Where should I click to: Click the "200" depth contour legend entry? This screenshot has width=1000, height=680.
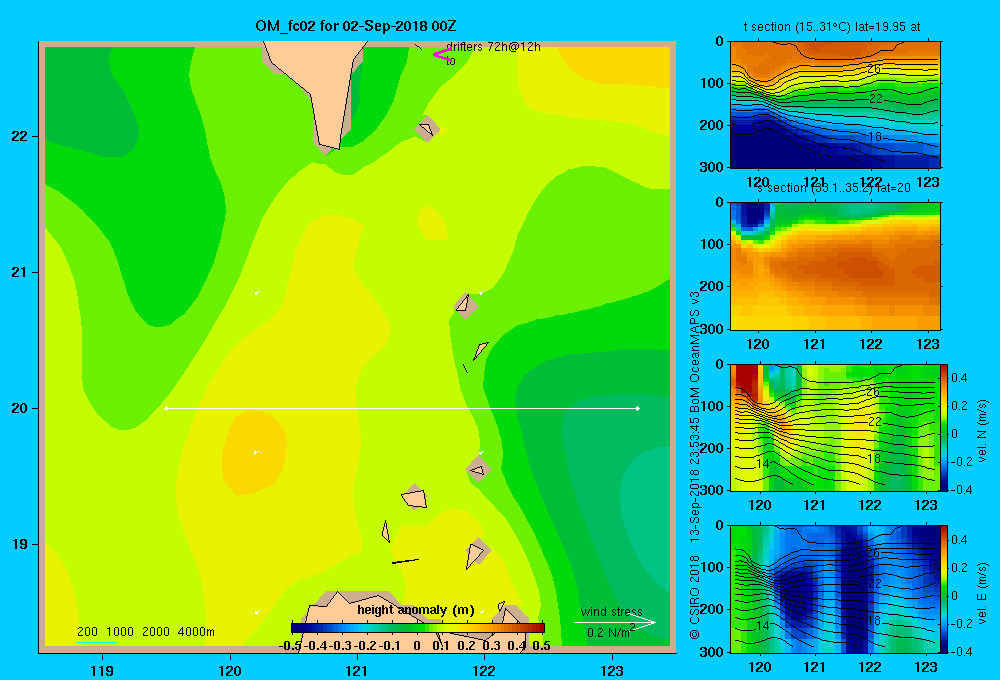[87, 632]
